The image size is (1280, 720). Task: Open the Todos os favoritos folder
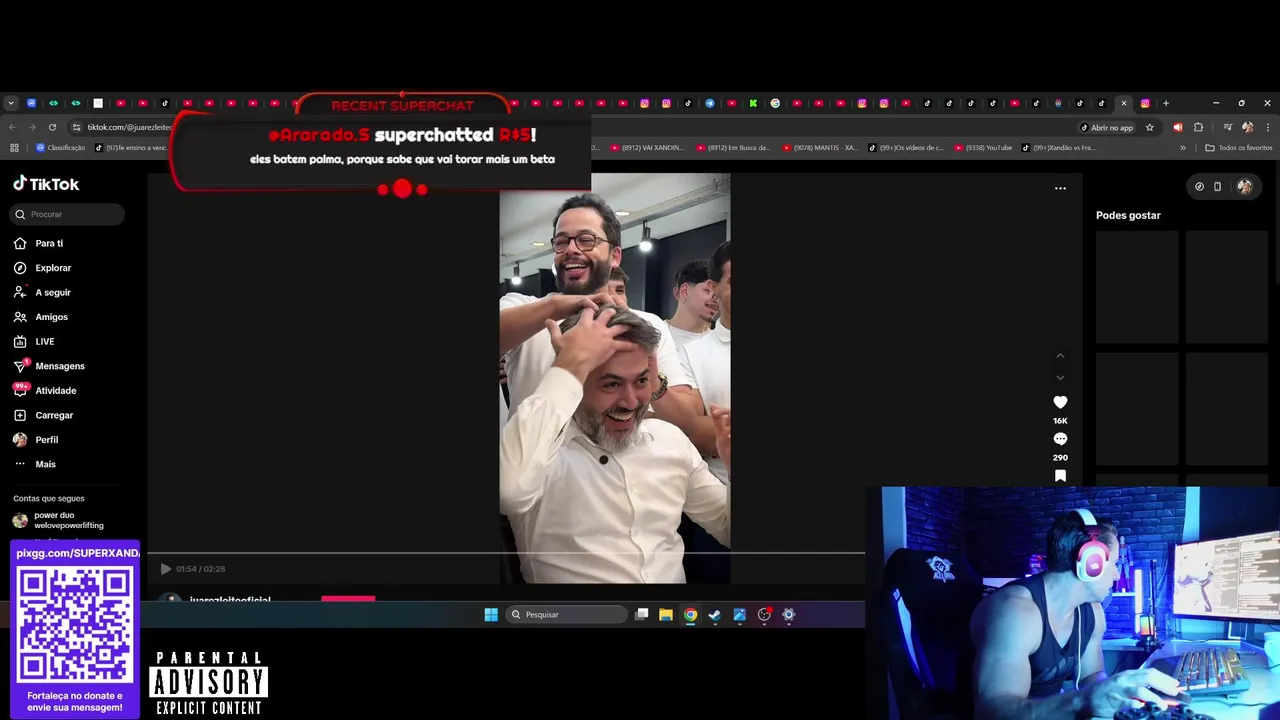pos(1239,147)
